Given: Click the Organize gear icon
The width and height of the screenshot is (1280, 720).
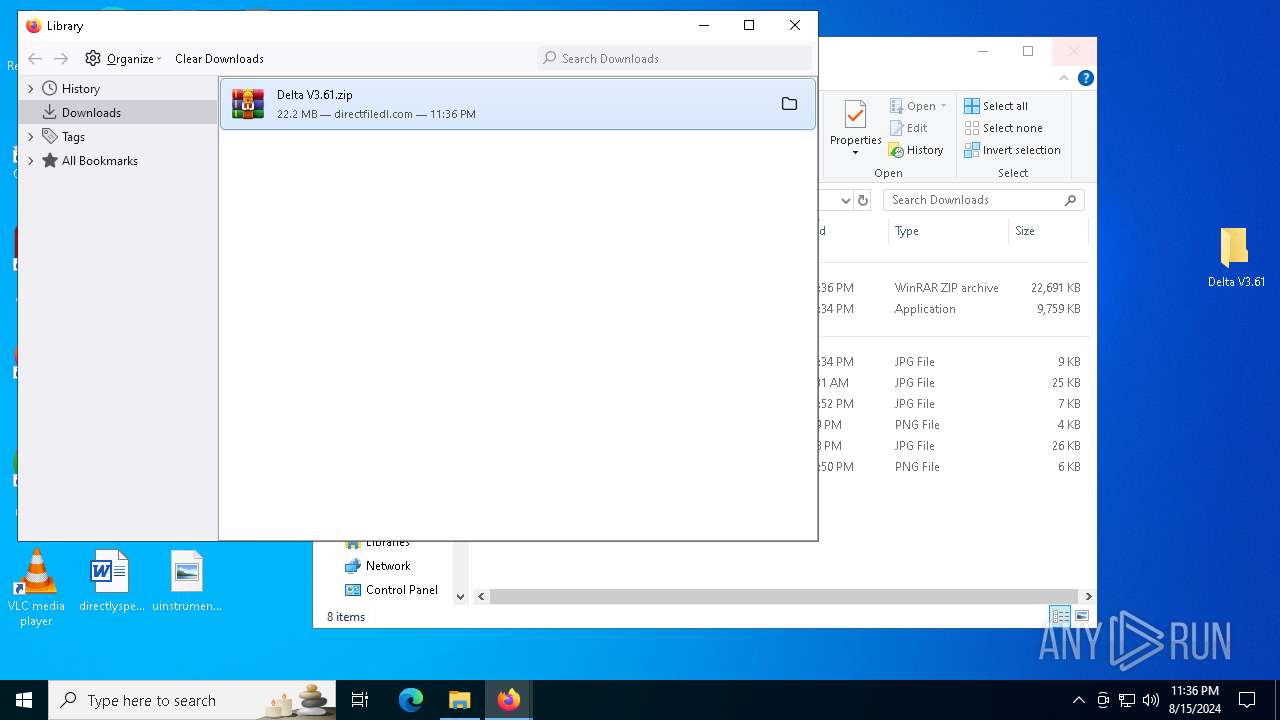Looking at the screenshot, I should (93, 58).
